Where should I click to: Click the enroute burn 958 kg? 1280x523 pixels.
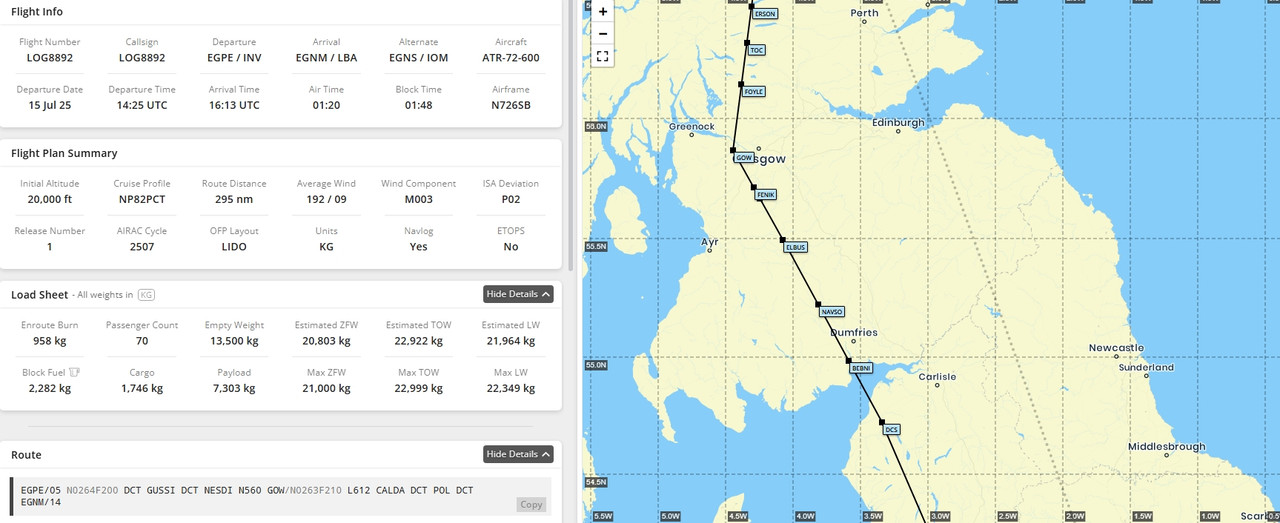(49, 341)
